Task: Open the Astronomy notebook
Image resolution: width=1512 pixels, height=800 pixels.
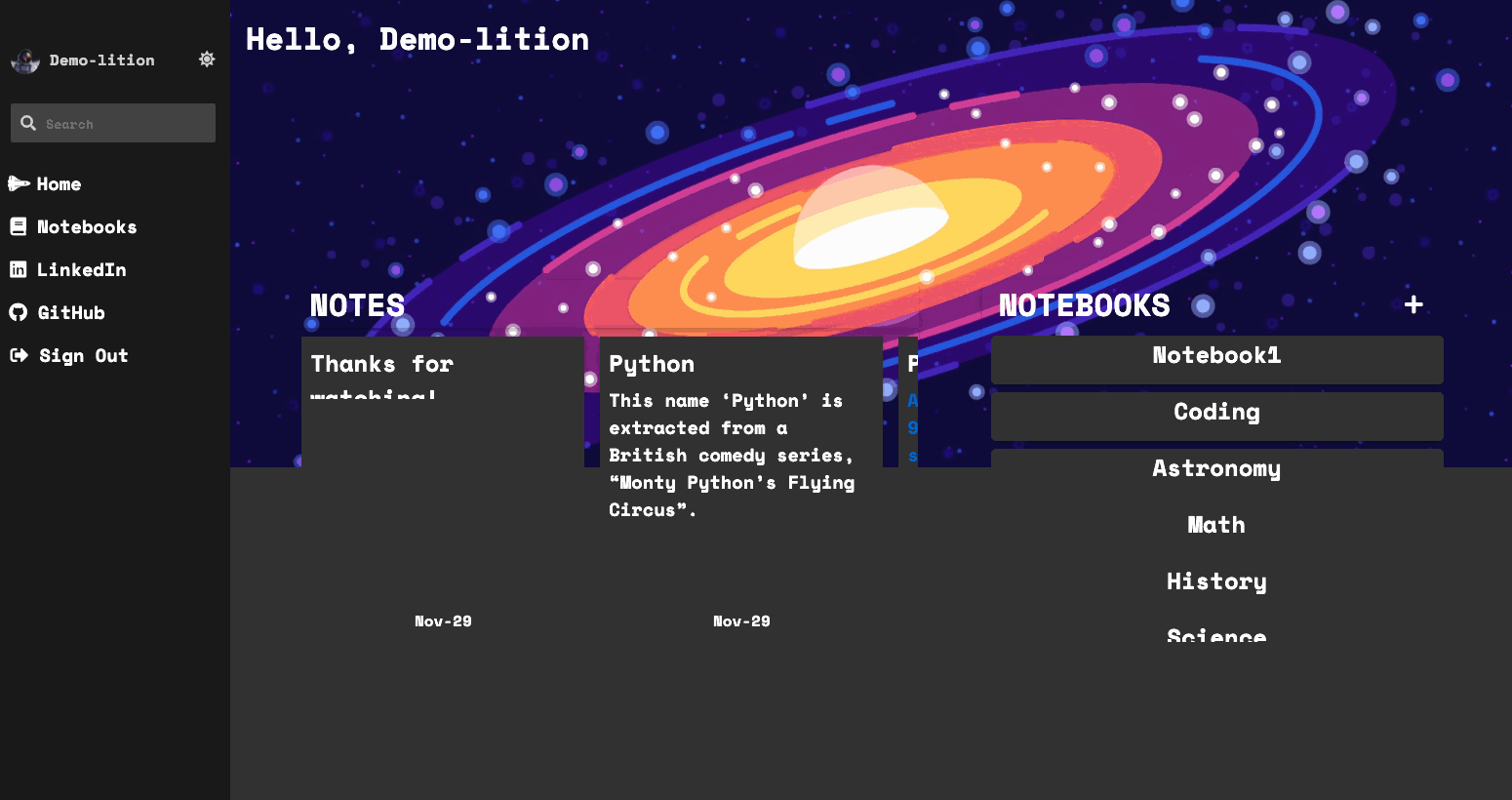Action: (1216, 468)
